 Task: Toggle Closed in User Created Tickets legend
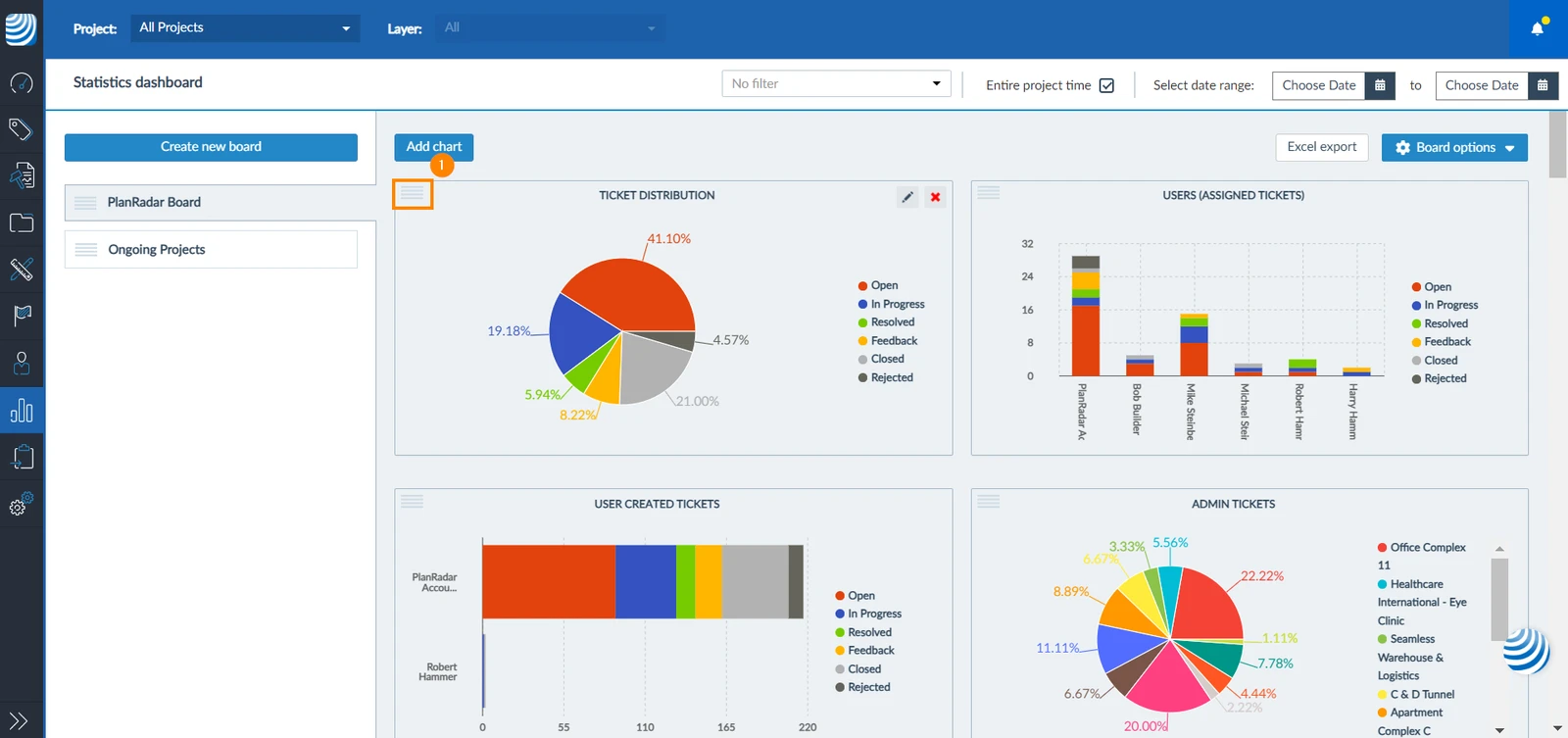click(858, 669)
